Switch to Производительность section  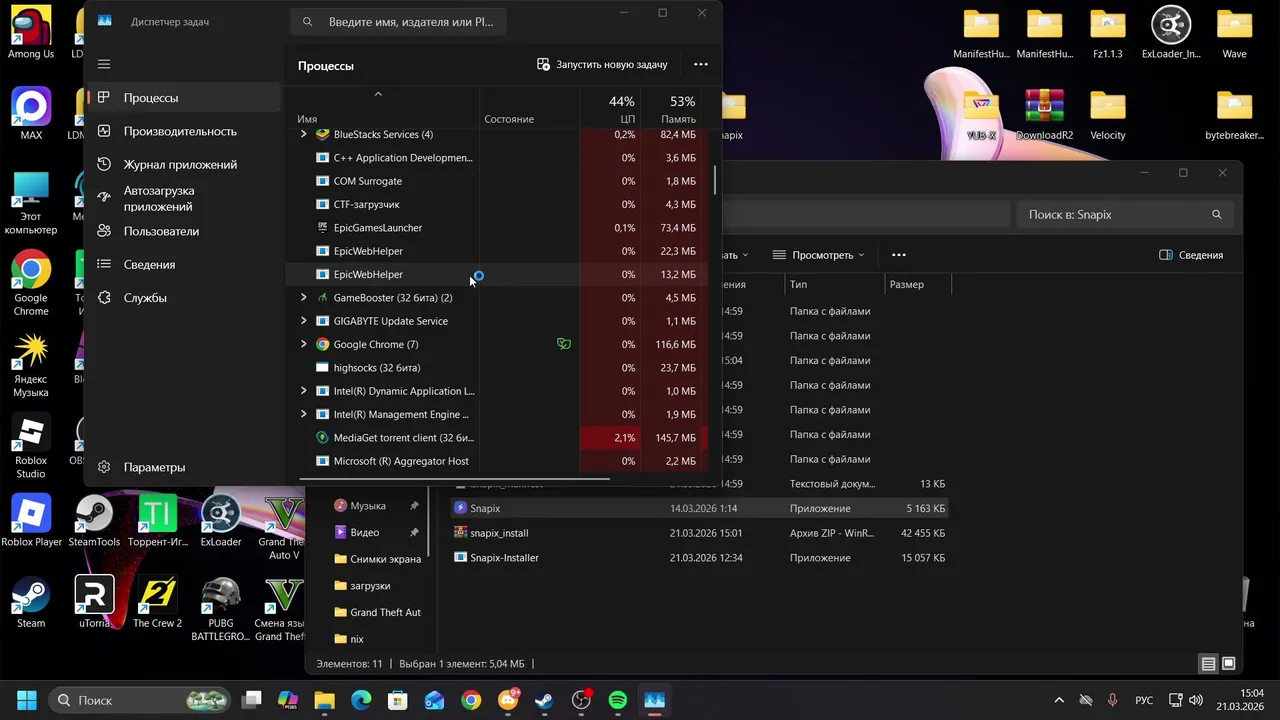(x=184, y=131)
